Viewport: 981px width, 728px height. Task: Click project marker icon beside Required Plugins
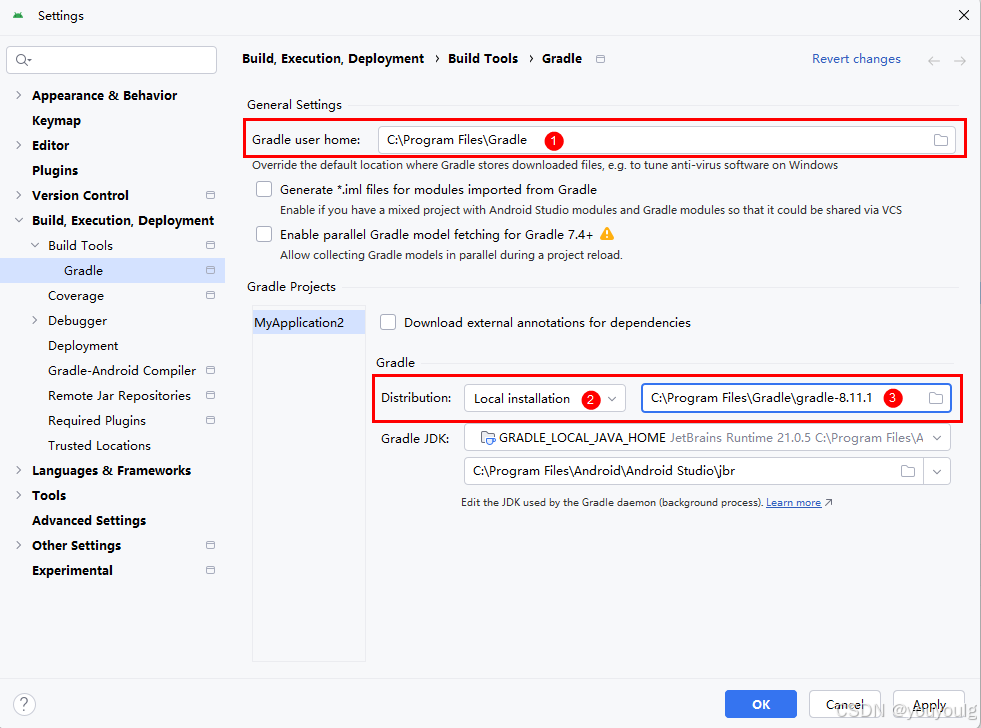[210, 420]
